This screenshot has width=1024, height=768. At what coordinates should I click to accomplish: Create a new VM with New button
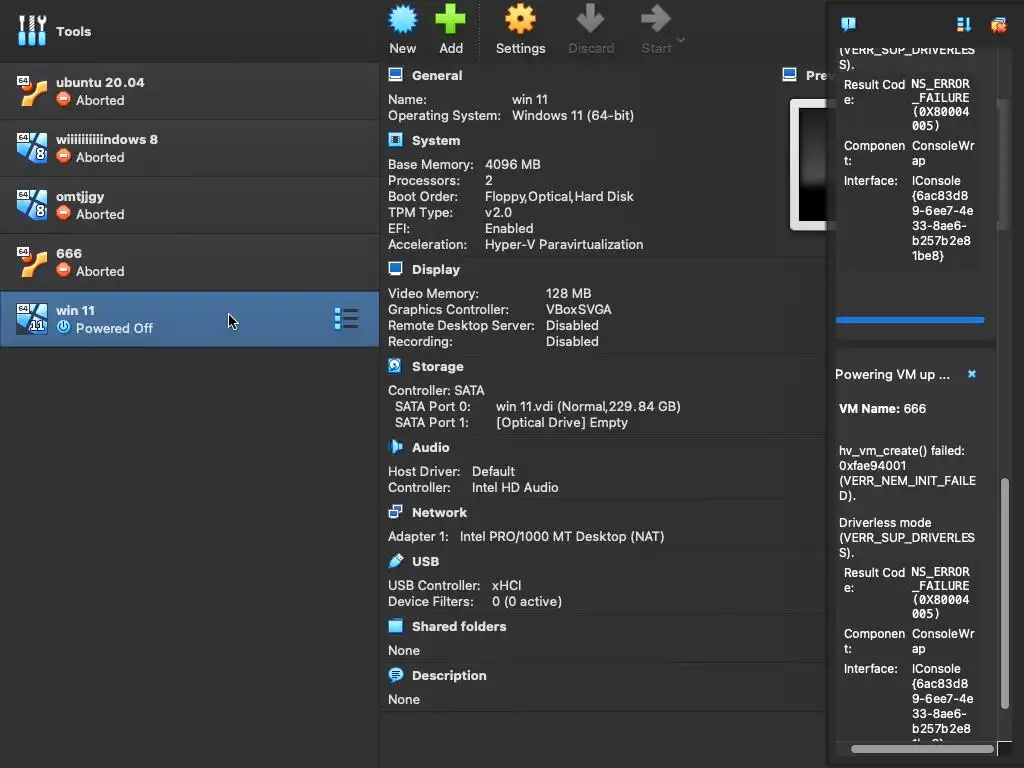(402, 29)
